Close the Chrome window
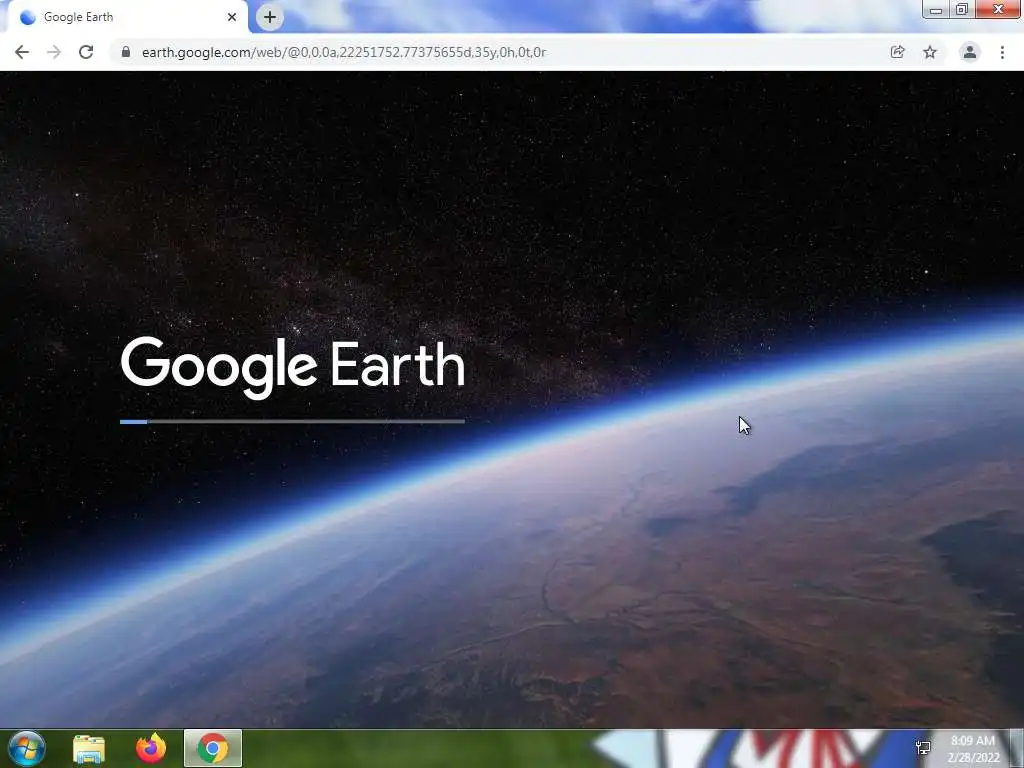The height and width of the screenshot is (768, 1024). (x=998, y=9)
